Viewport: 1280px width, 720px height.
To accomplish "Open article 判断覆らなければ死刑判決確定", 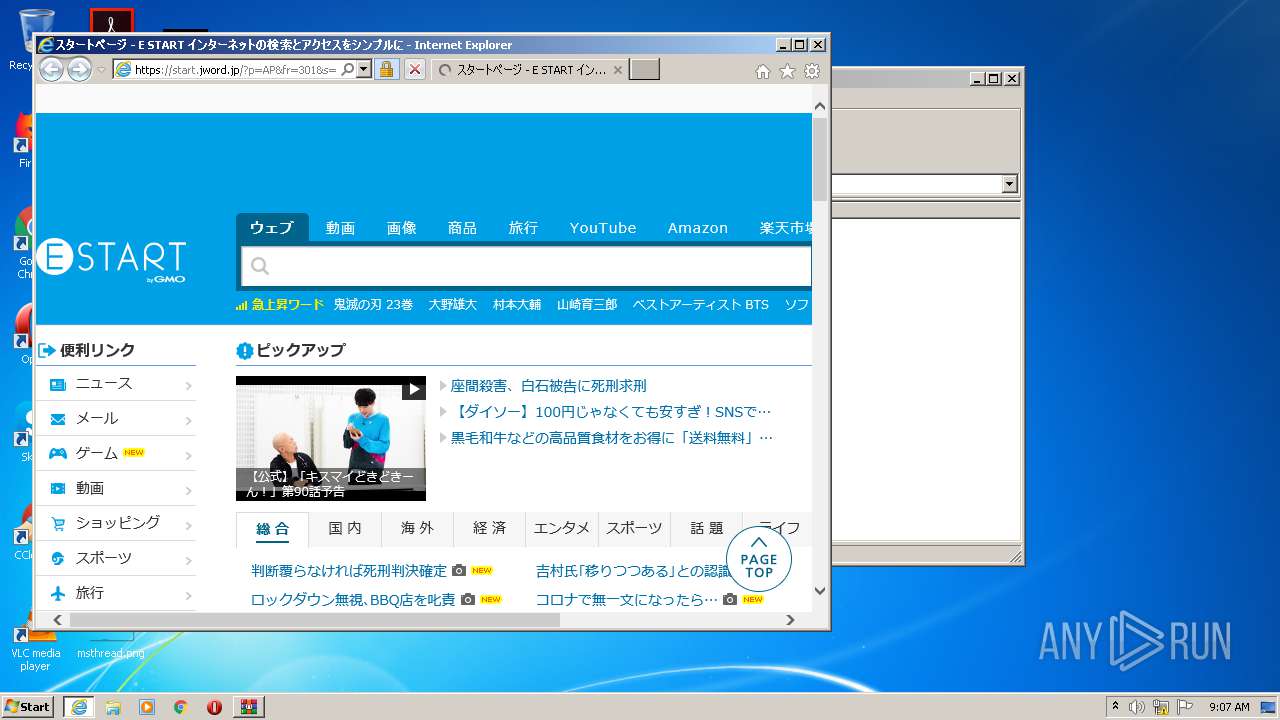I will [x=349, y=571].
